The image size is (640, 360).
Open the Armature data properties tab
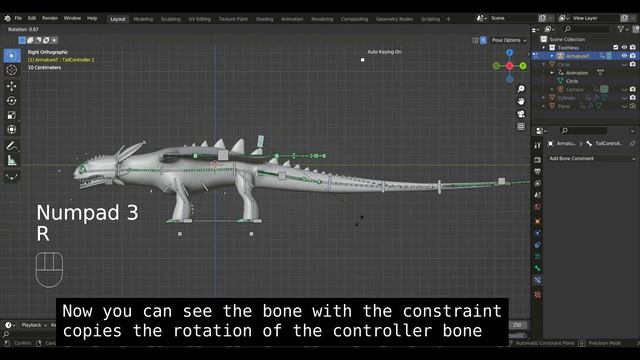click(x=538, y=257)
